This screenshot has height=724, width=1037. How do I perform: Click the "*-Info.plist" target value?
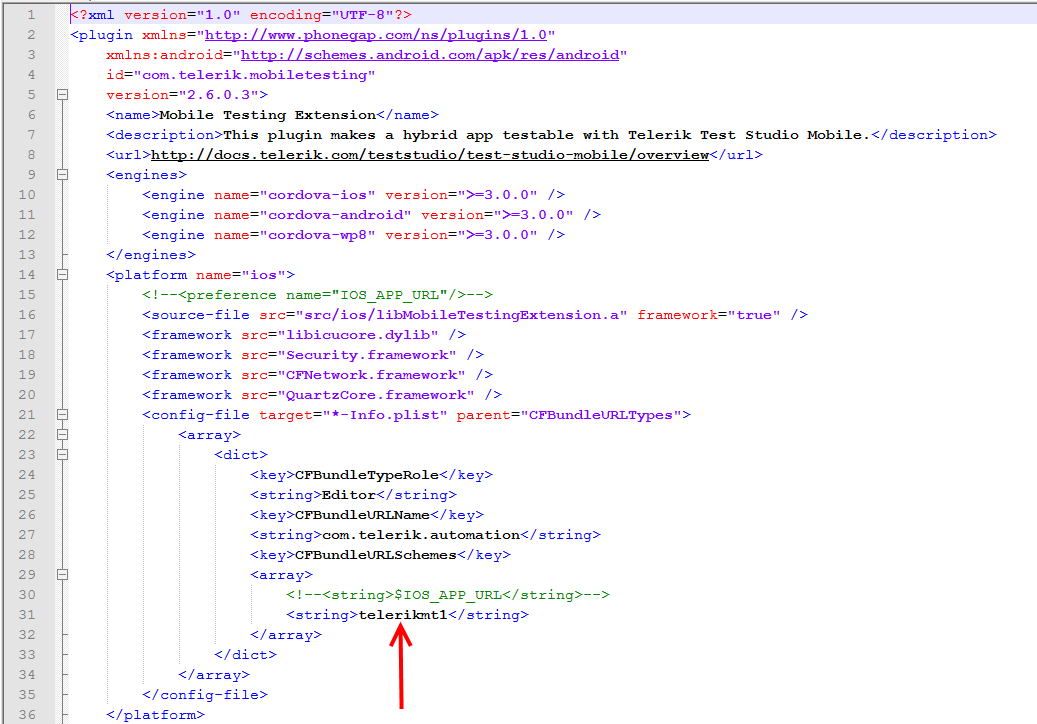tap(385, 415)
